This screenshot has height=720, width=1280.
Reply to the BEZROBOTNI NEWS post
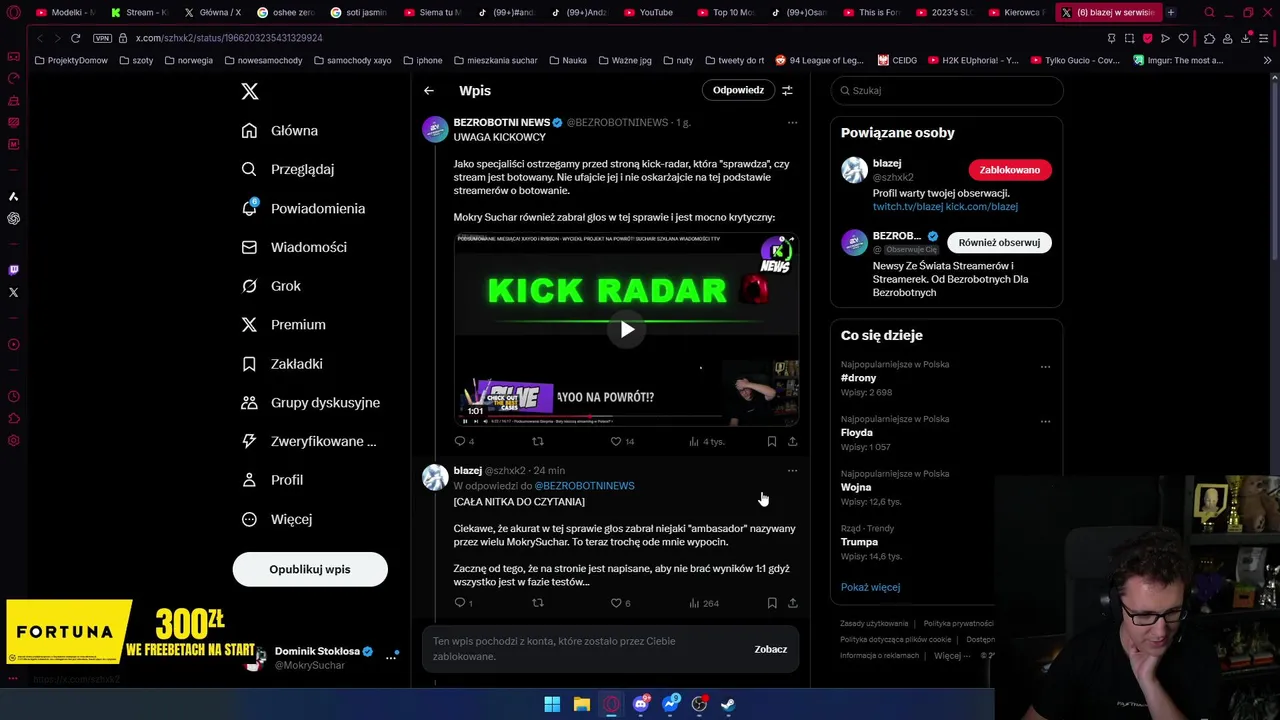coord(460,441)
